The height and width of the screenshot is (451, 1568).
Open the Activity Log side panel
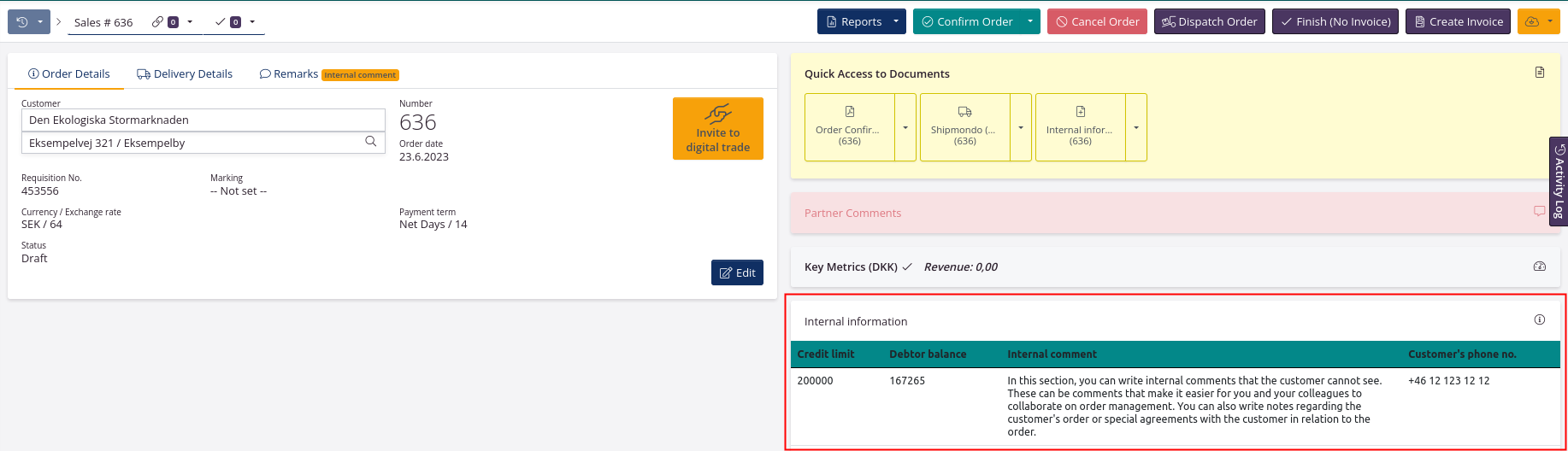pyautogui.click(x=1559, y=181)
